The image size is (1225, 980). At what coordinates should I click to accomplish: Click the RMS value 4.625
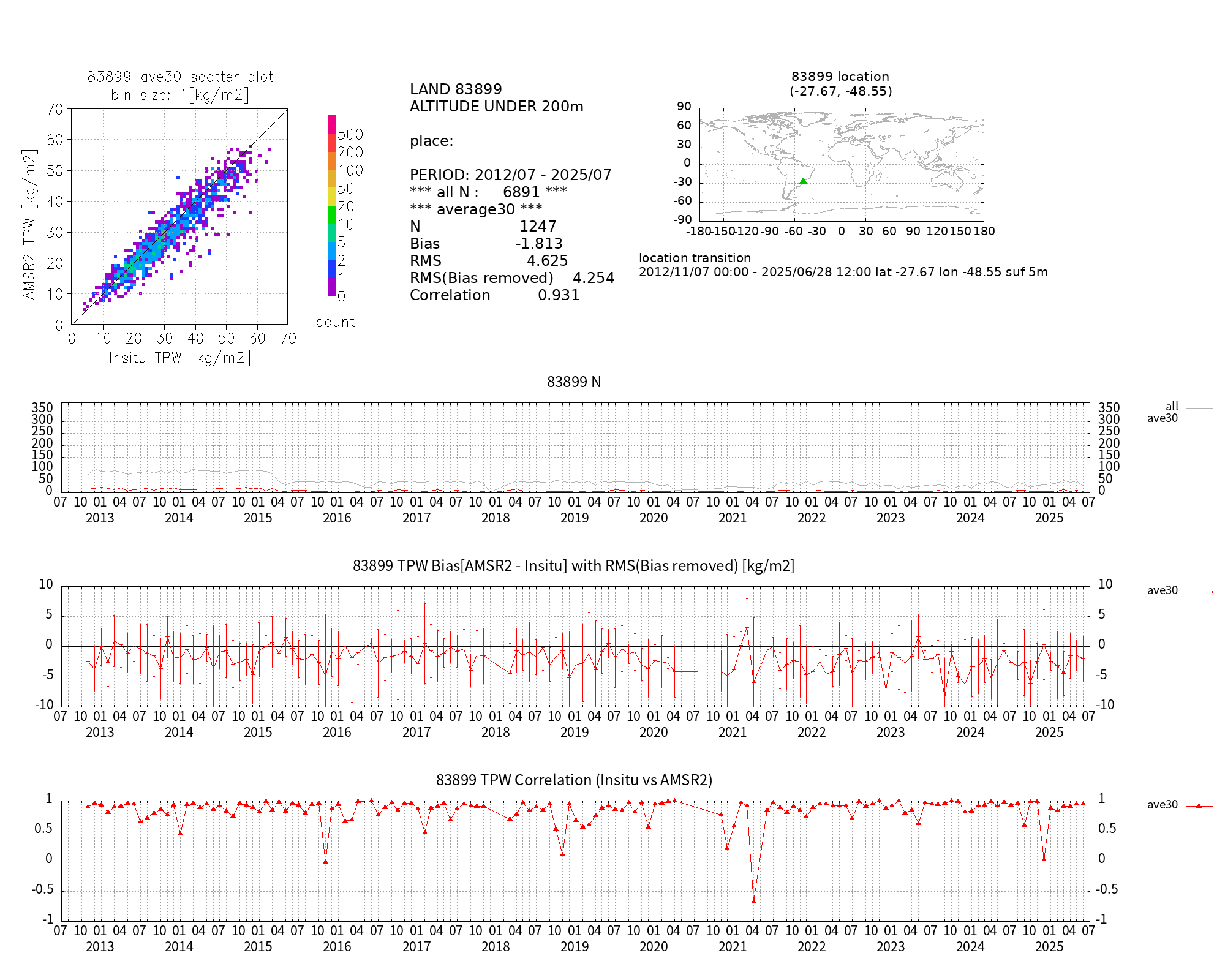[548, 261]
